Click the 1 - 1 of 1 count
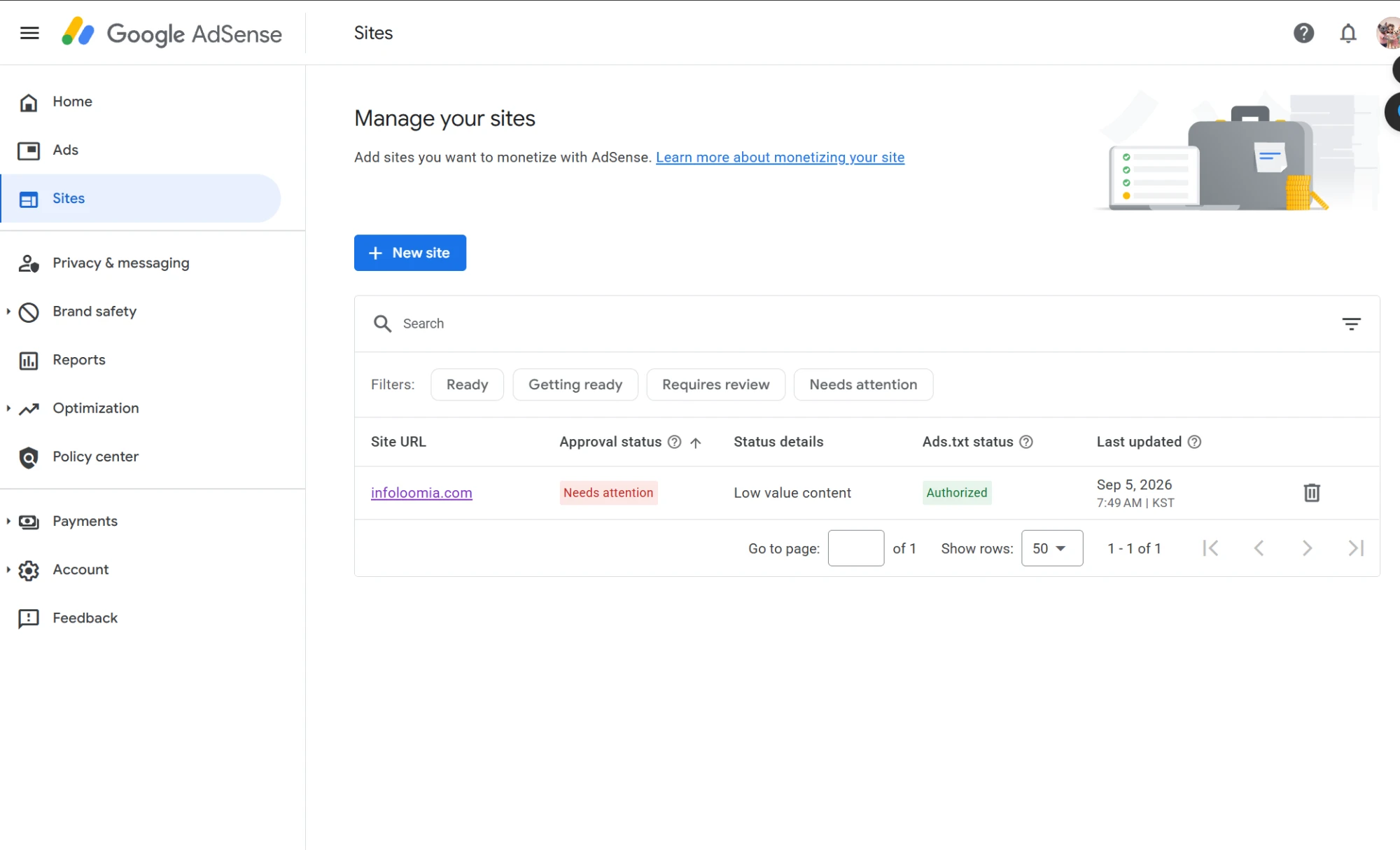 pyautogui.click(x=1134, y=548)
